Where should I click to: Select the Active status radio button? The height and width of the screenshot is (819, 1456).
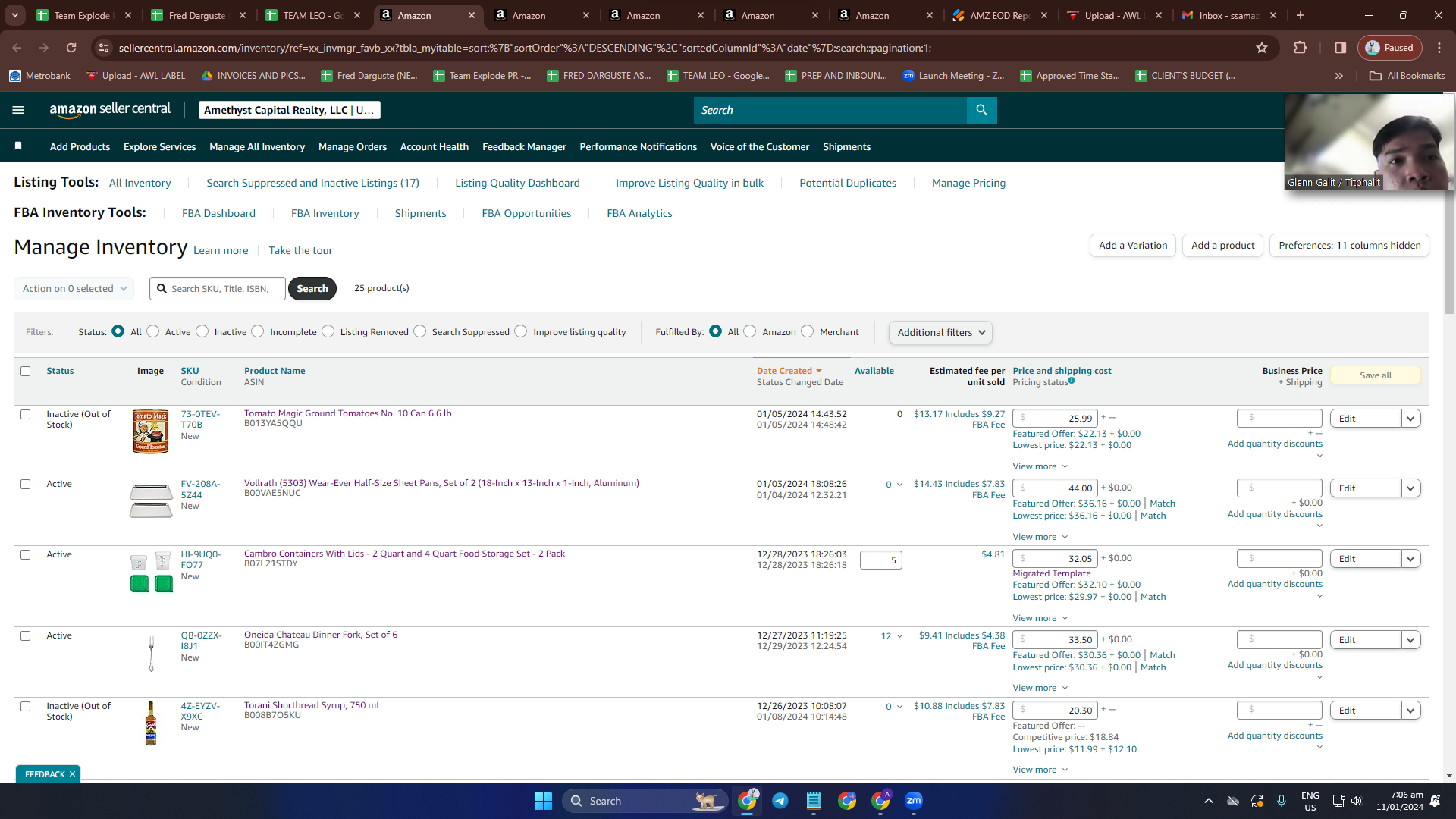pyautogui.click(x=153, y=331)
